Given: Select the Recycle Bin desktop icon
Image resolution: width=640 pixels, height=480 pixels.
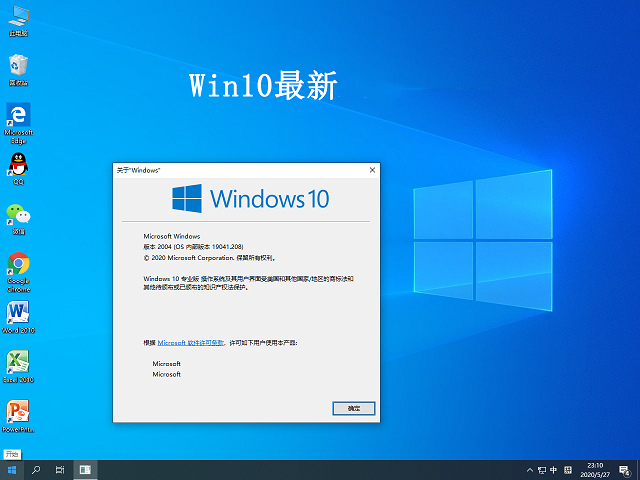Looking at the screenshot, I should pyautogui.click(x=18, y=66).
